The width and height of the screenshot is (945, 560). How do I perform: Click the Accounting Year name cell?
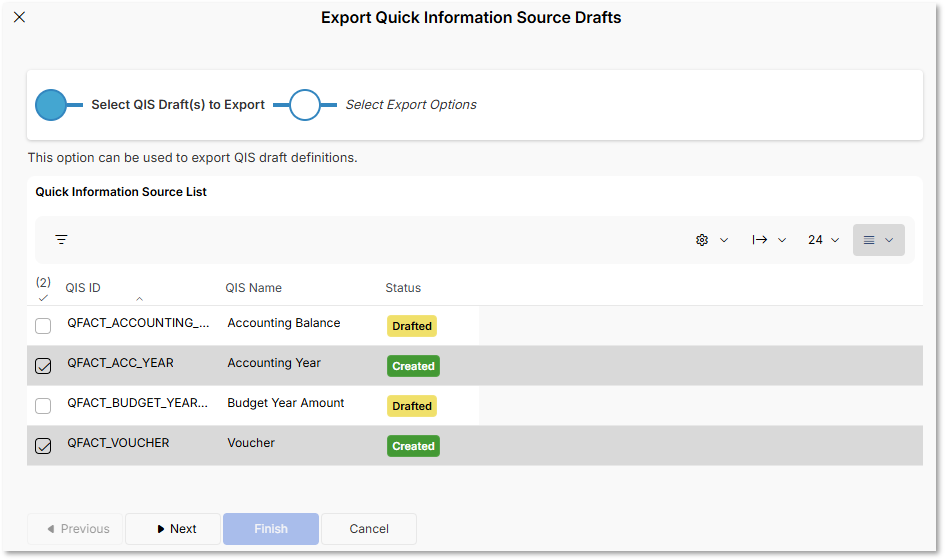pos(274,362)
